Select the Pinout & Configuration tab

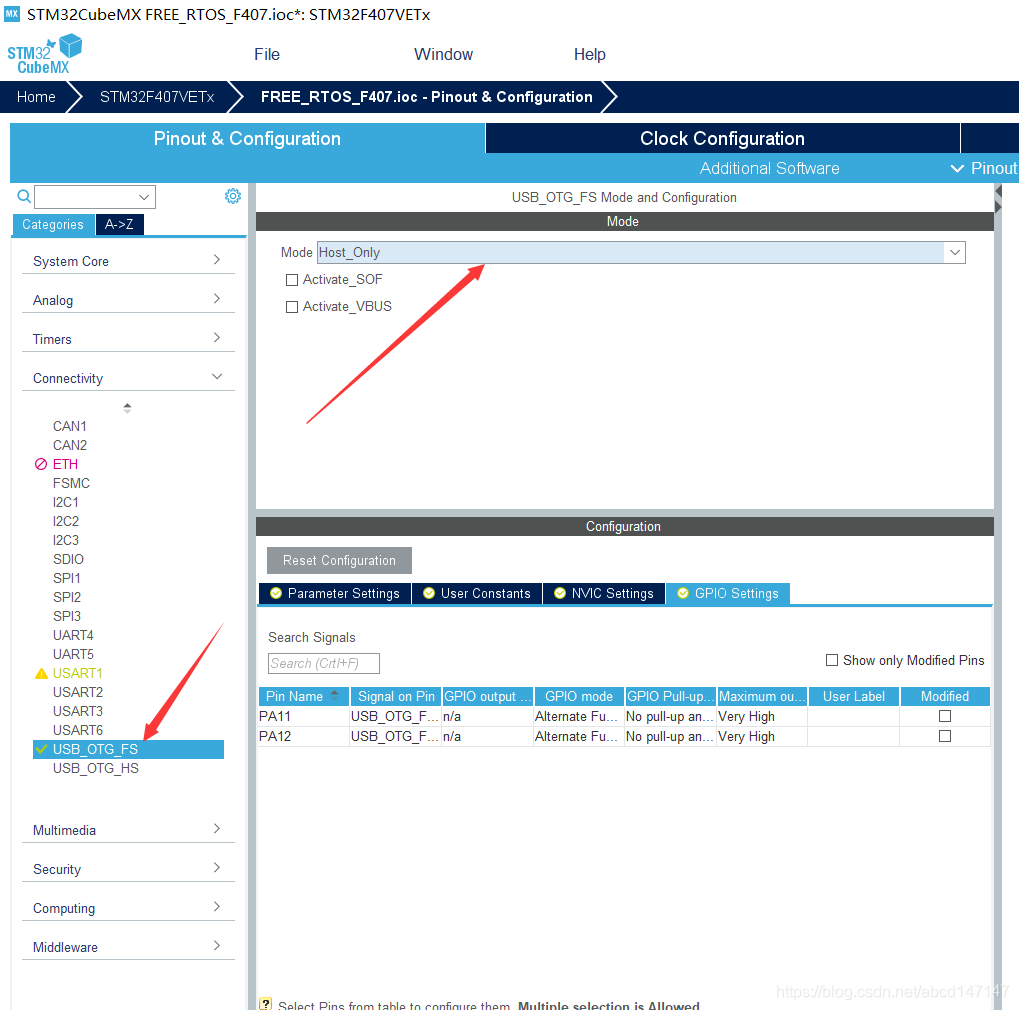[247, 138]
